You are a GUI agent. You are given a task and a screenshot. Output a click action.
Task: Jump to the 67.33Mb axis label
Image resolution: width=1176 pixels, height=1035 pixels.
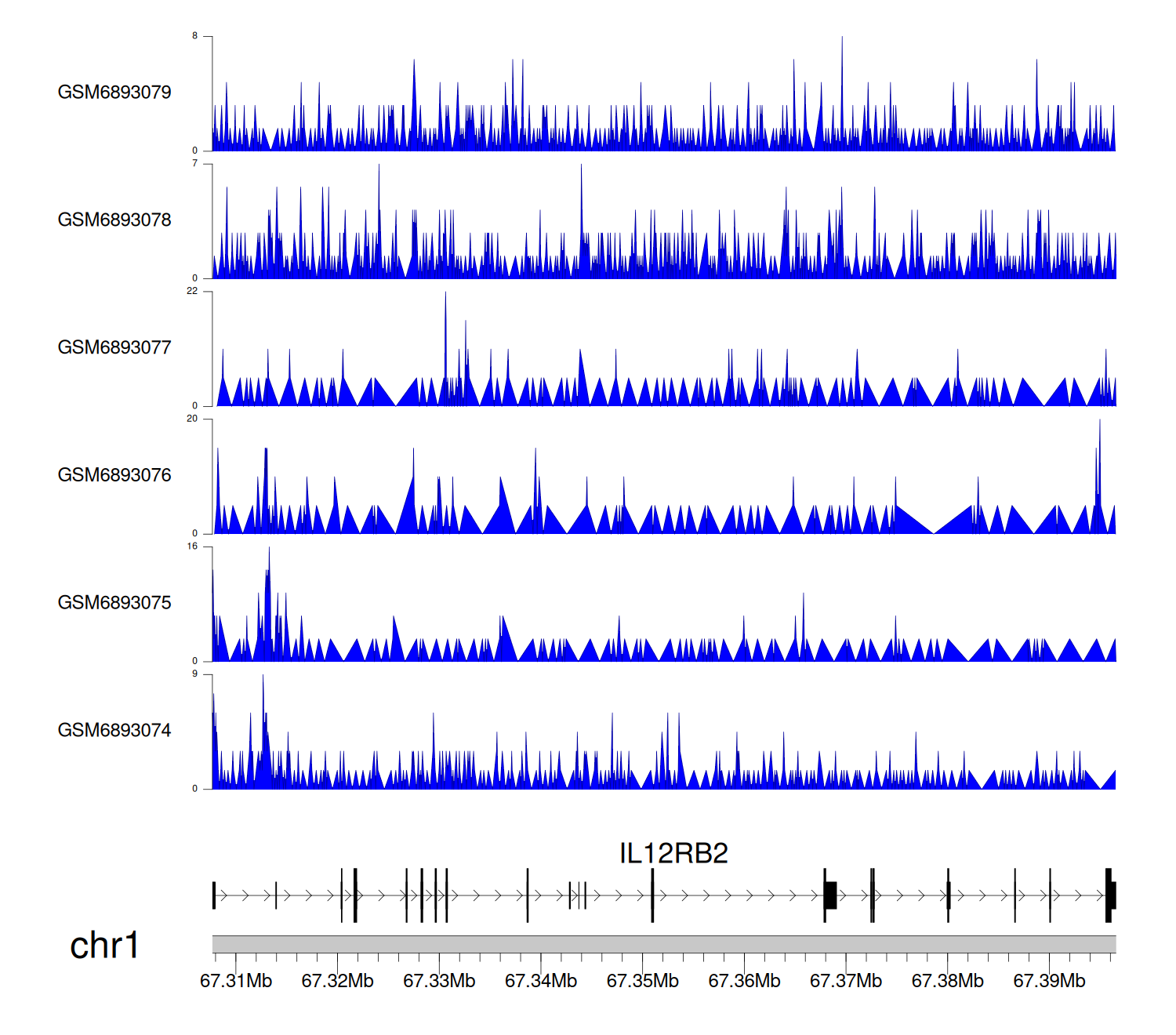(439, 982)
